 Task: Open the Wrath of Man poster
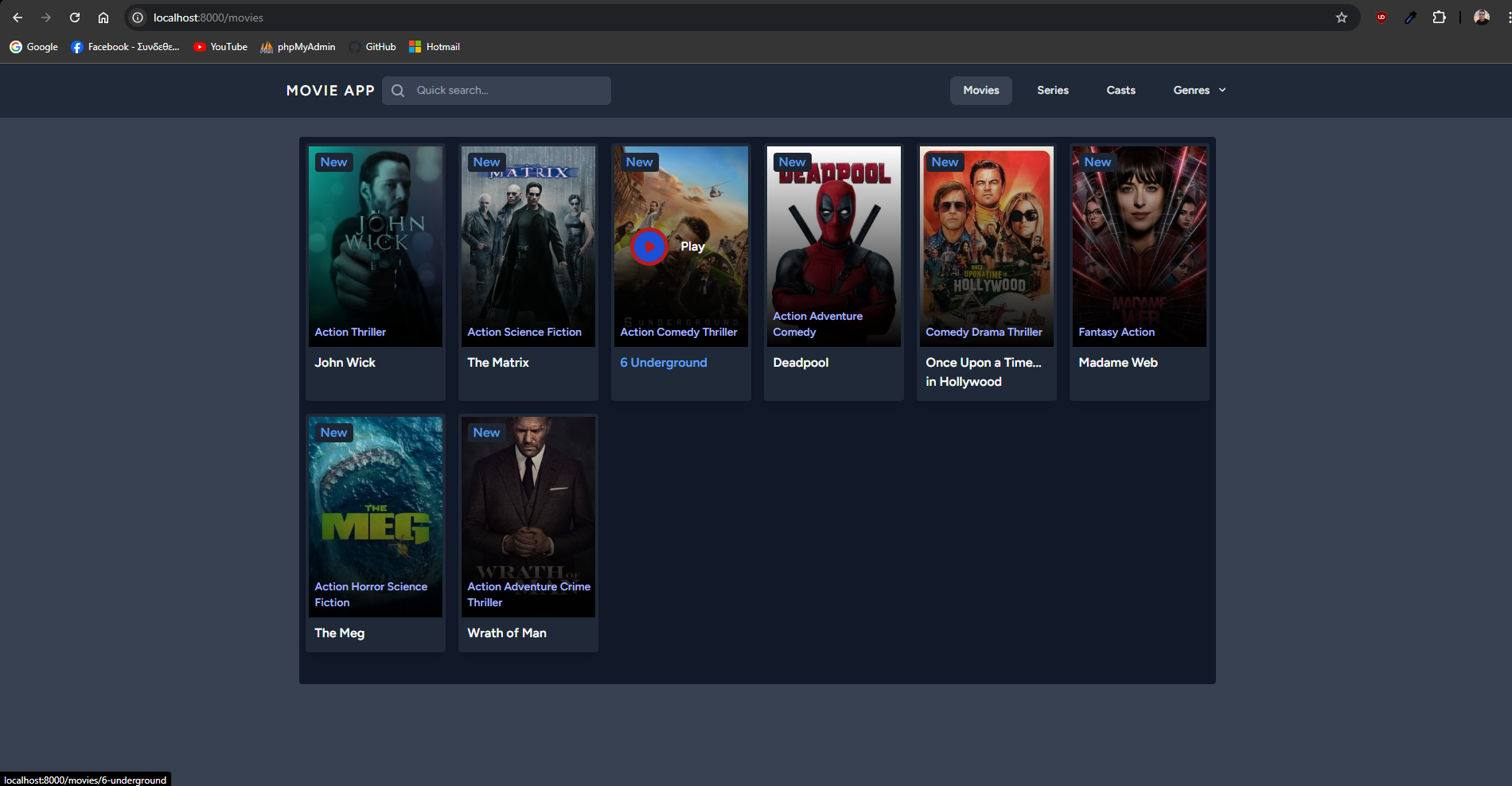point(528,517)
